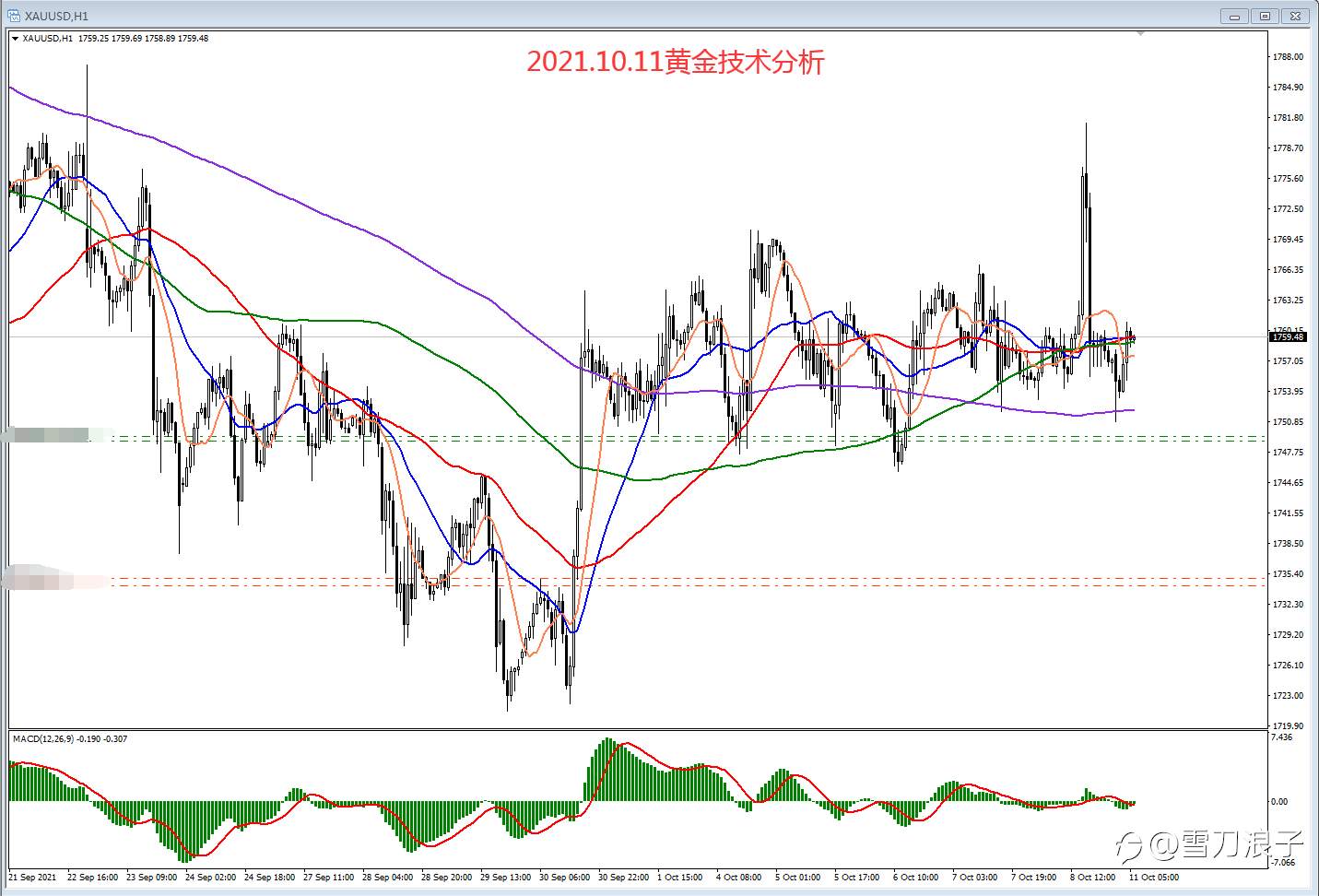Click the 1784.90 price scale label
This screenshot has height=896, width=1319.
[1288, 88]
